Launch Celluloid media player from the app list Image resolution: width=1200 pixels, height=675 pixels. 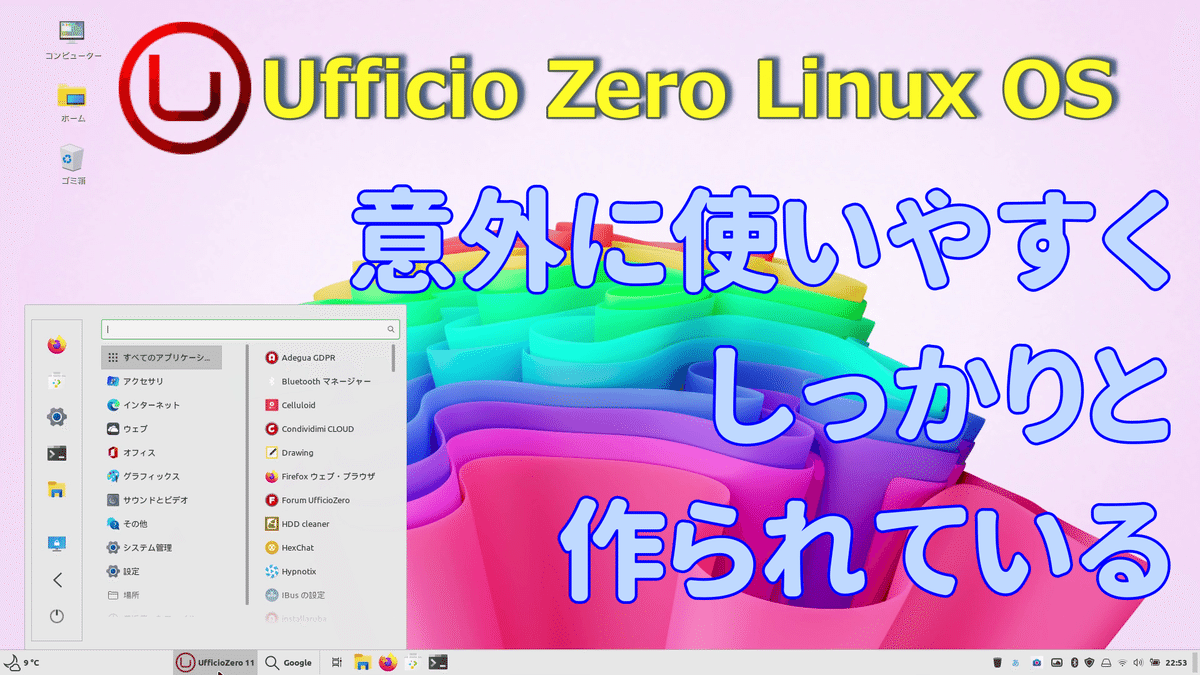click(300, 404)
